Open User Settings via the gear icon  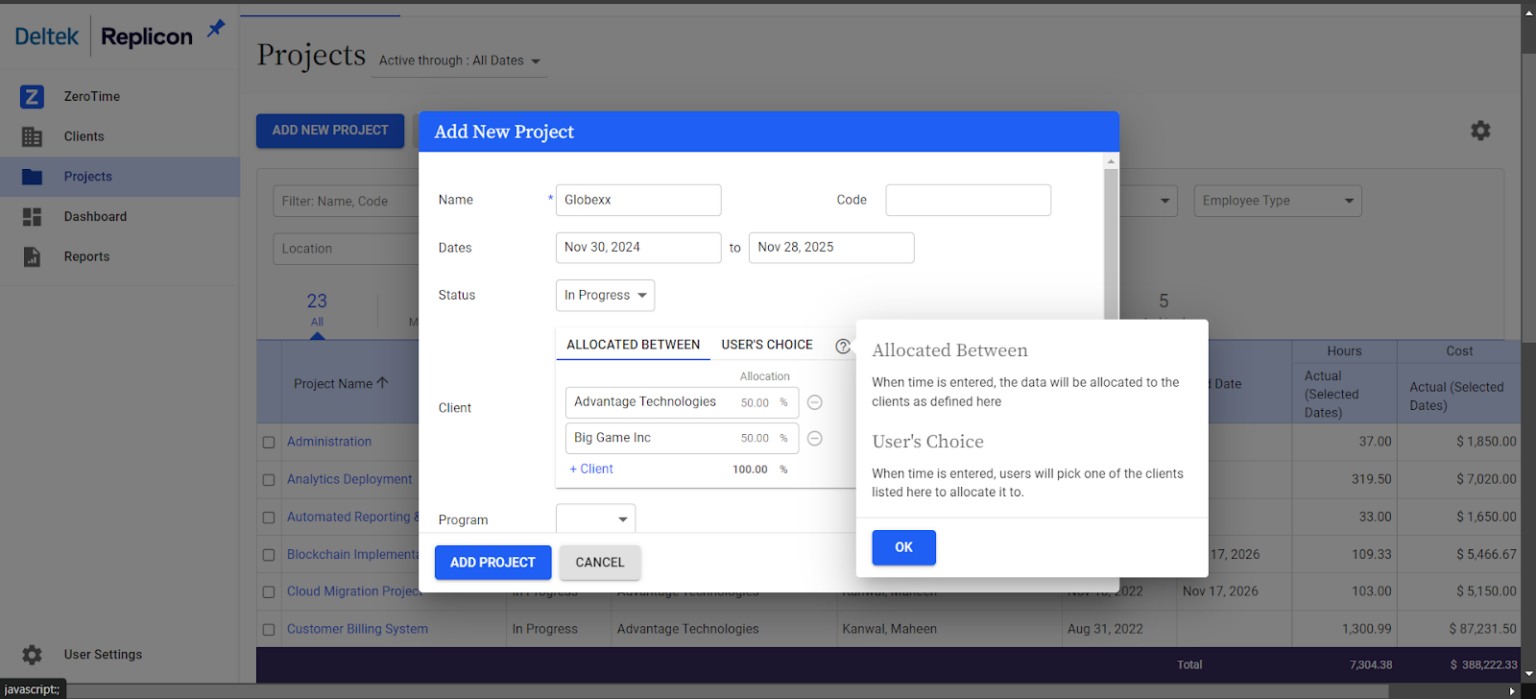pyautogui.click(x=30, y=654)
